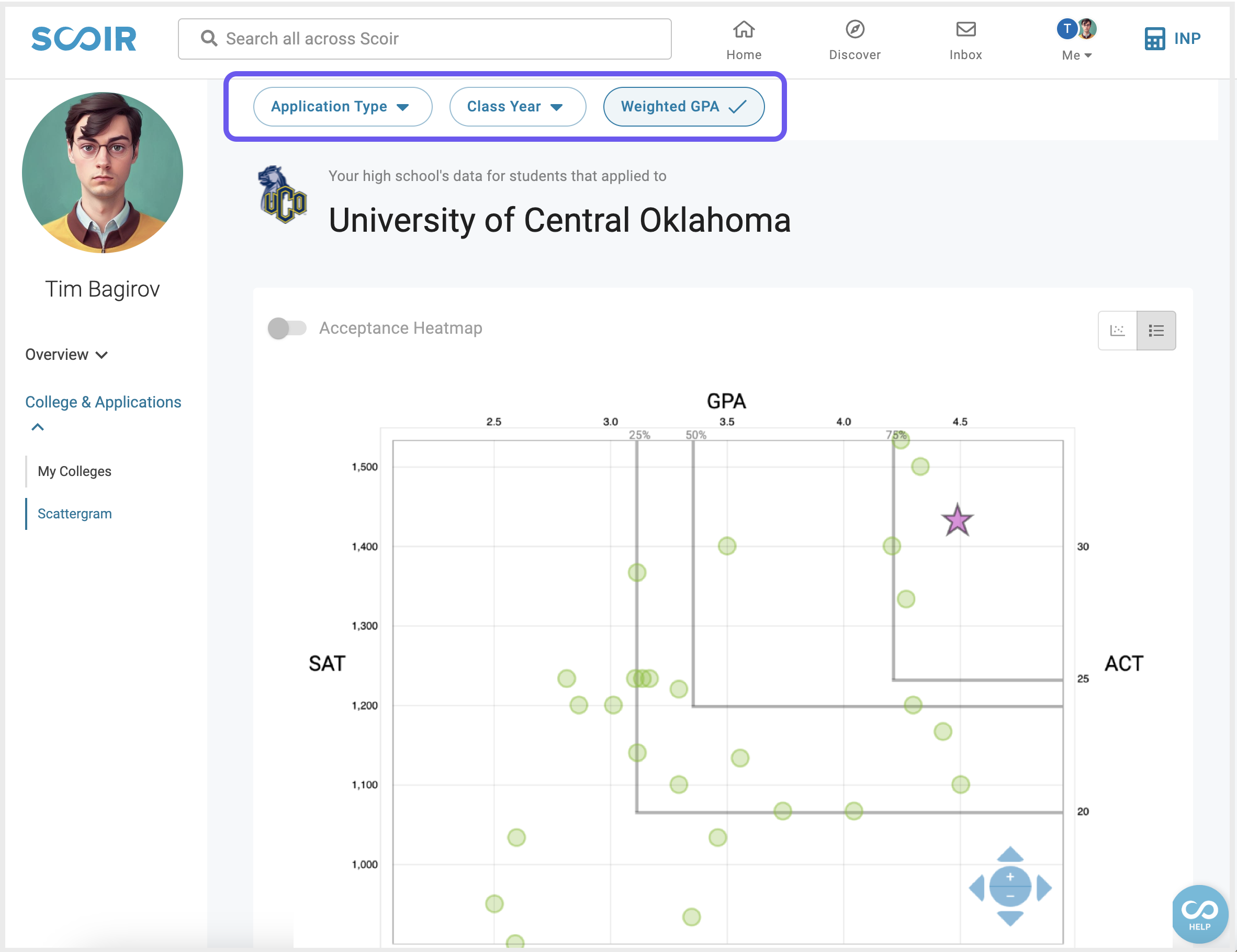
Task: Click the purple star marker
Action: [957, 520]
